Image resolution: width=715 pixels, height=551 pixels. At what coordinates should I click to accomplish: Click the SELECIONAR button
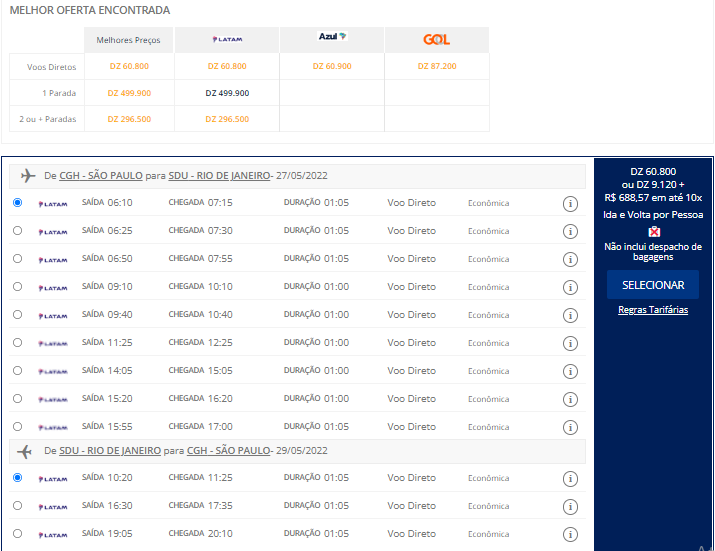(x=653, y=285)
